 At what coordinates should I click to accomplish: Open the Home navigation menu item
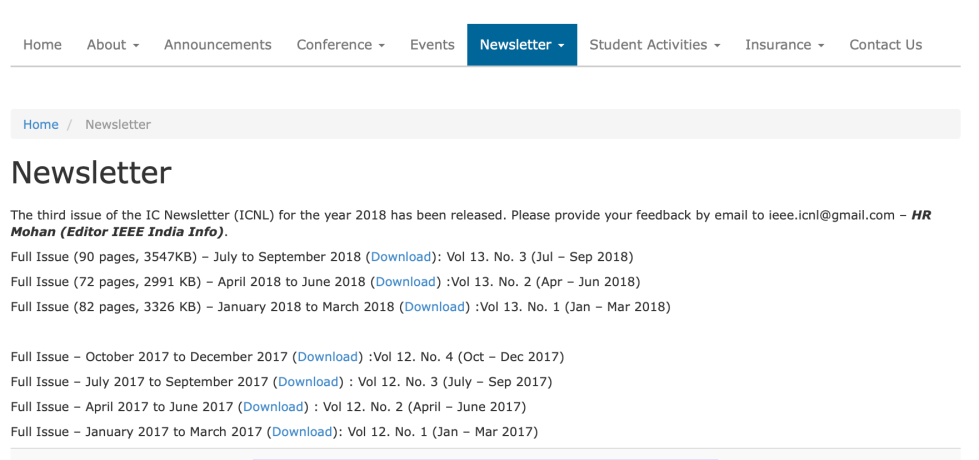coord(42,45)
